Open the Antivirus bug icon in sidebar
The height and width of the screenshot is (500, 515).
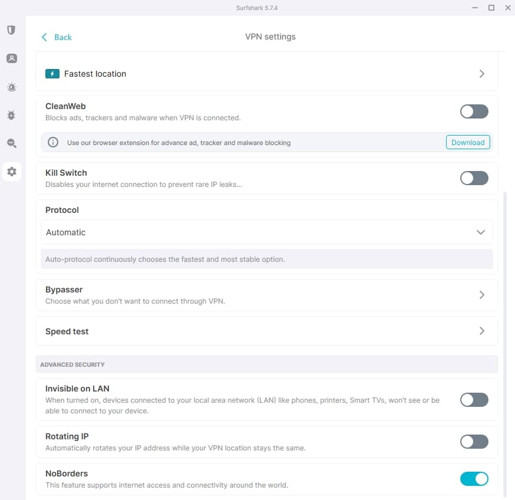coord(12,87)
